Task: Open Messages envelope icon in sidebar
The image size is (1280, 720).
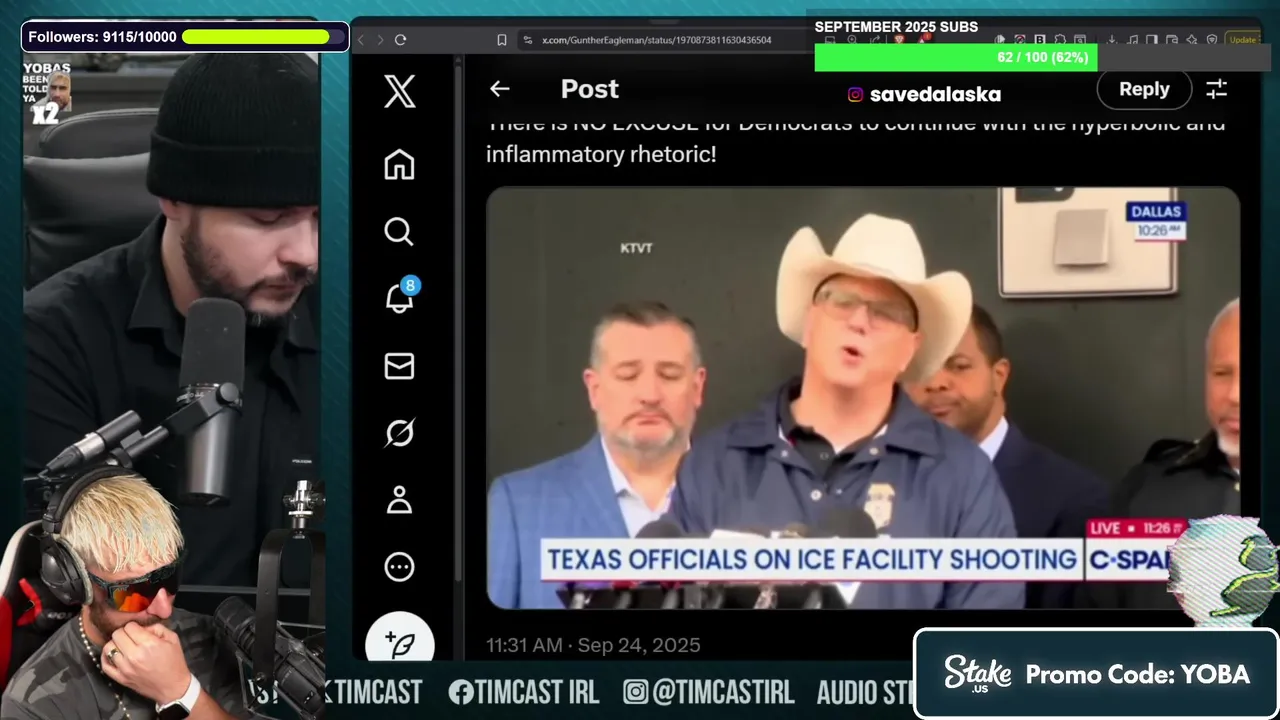Action: [399, 366]
